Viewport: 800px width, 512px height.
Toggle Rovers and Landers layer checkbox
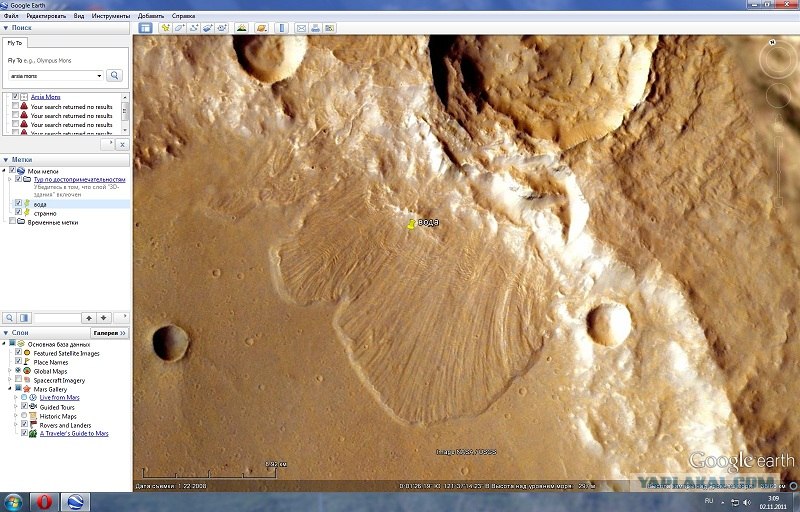24,424
